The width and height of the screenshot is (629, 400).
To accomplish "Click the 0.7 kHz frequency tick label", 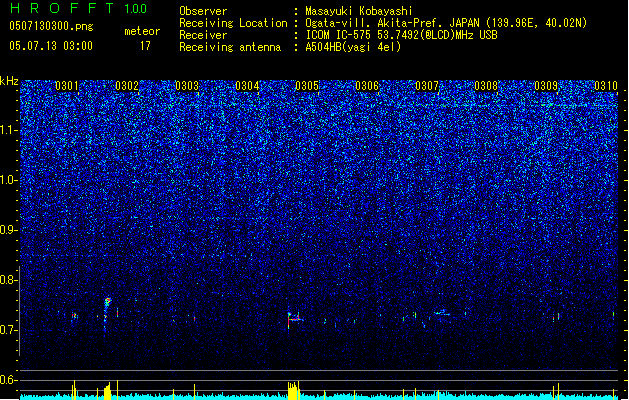I will 9,330.
